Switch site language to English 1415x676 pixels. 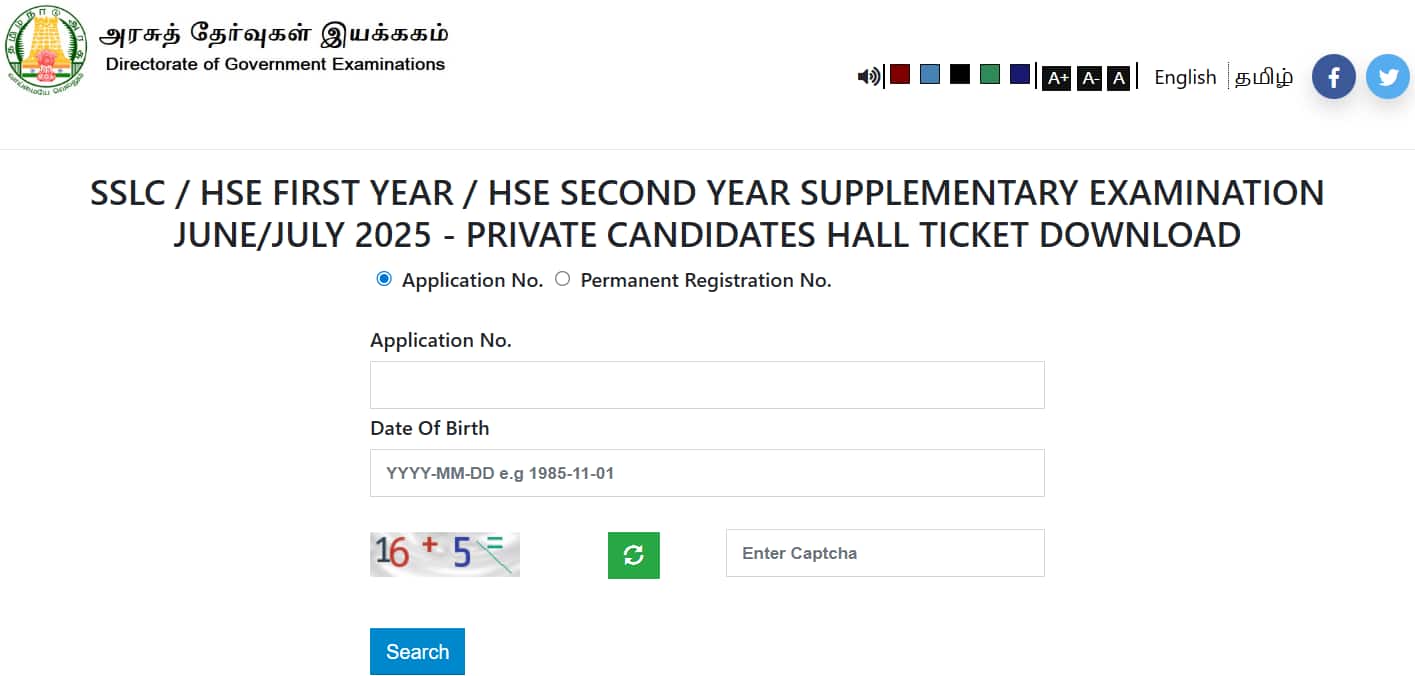(x=1185, y=77)
